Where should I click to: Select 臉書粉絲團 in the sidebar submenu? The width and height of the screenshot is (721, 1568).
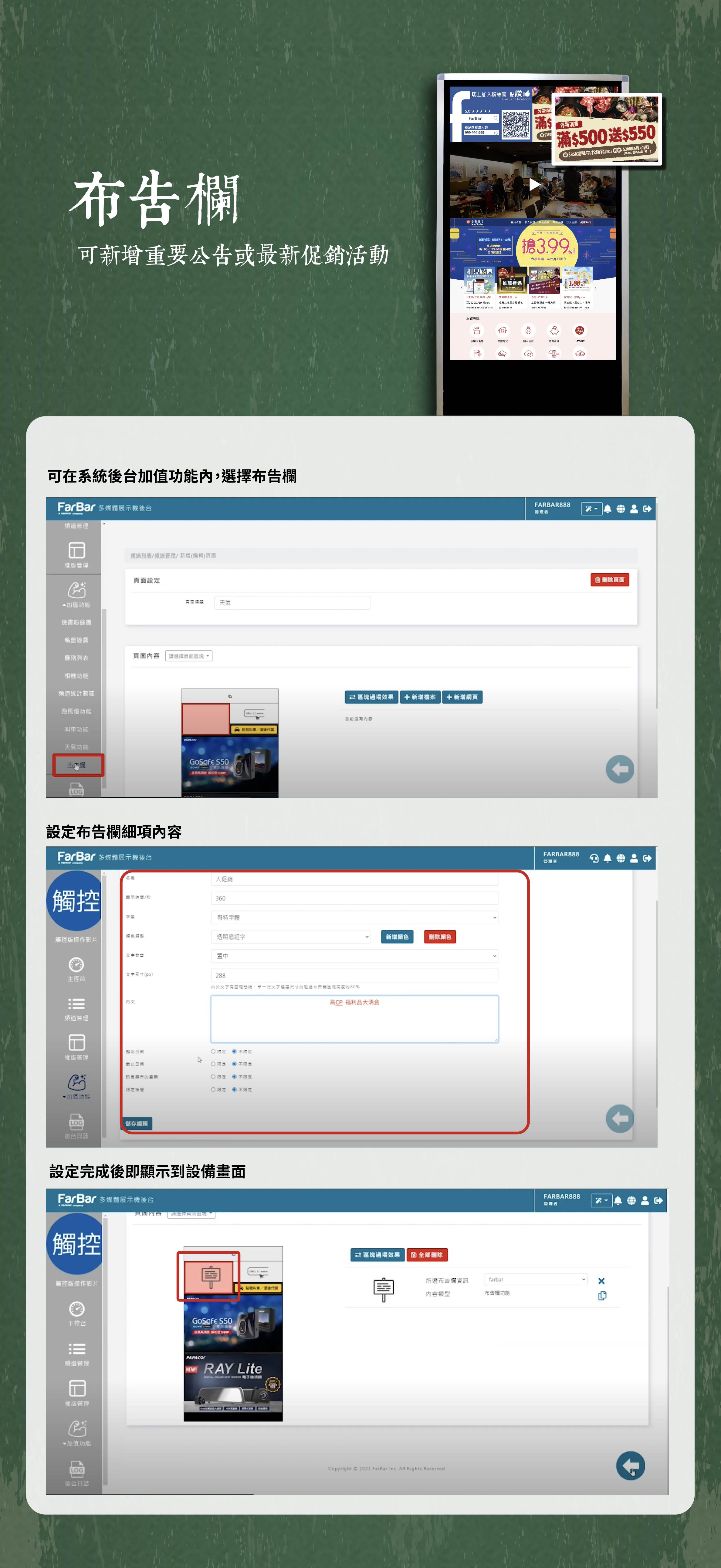point(76,623)
